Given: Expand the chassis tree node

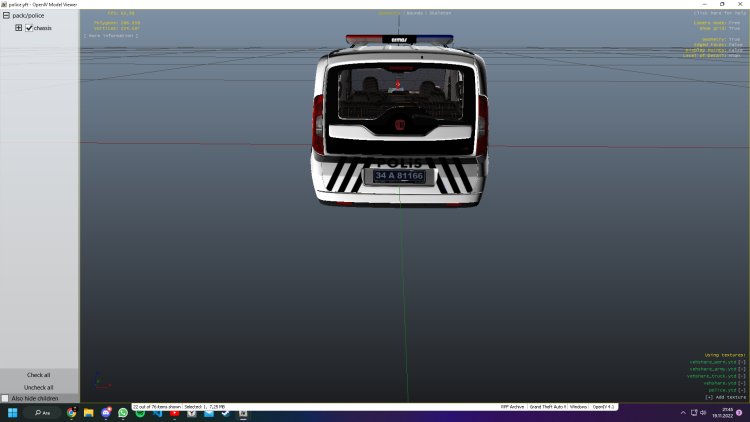Looking at the screenshot, I should [x=18, y=28].
